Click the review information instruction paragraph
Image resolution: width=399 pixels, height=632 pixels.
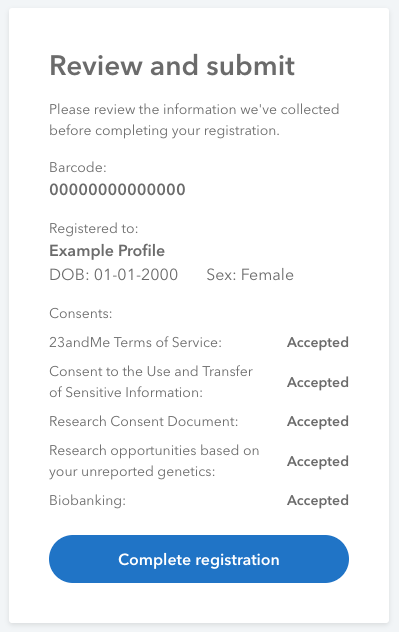194,120
